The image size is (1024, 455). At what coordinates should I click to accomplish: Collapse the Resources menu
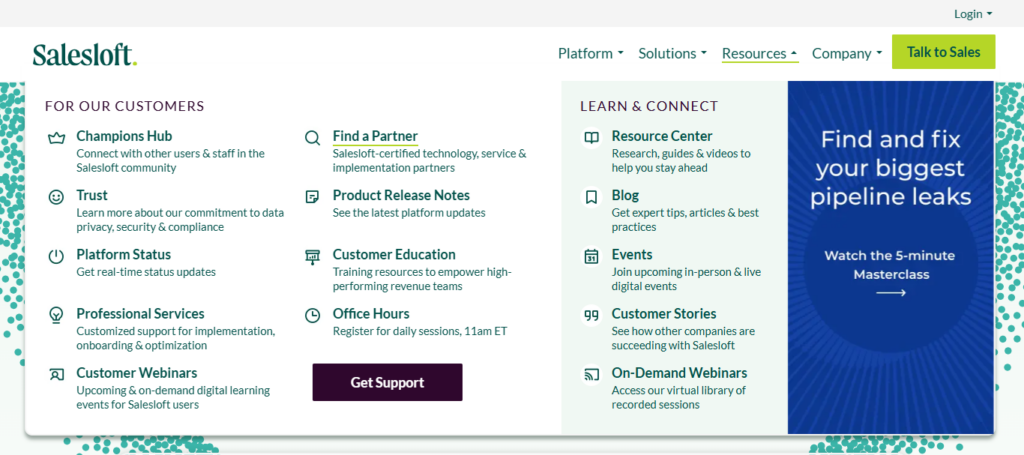[x=760, y=53]
